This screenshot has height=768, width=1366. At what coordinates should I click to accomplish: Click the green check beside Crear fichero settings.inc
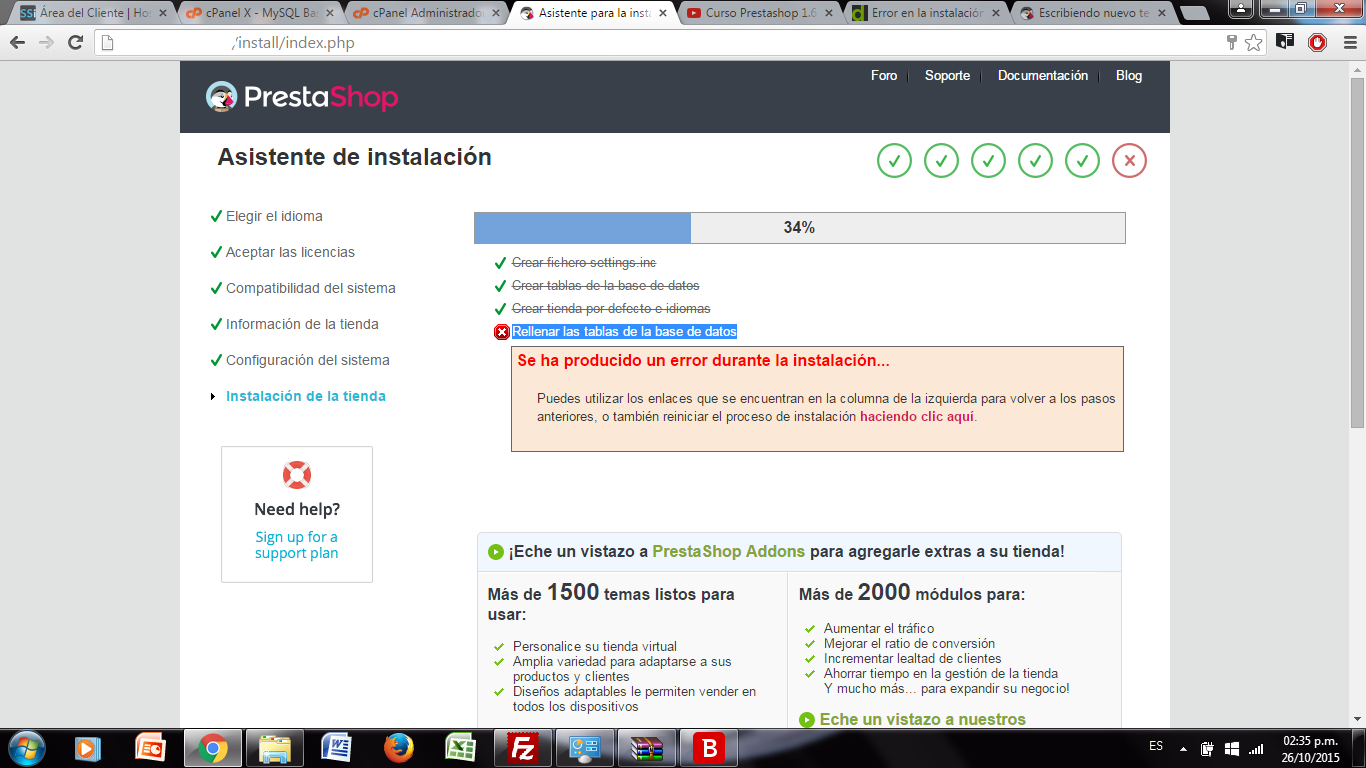(x=500, y=263)
